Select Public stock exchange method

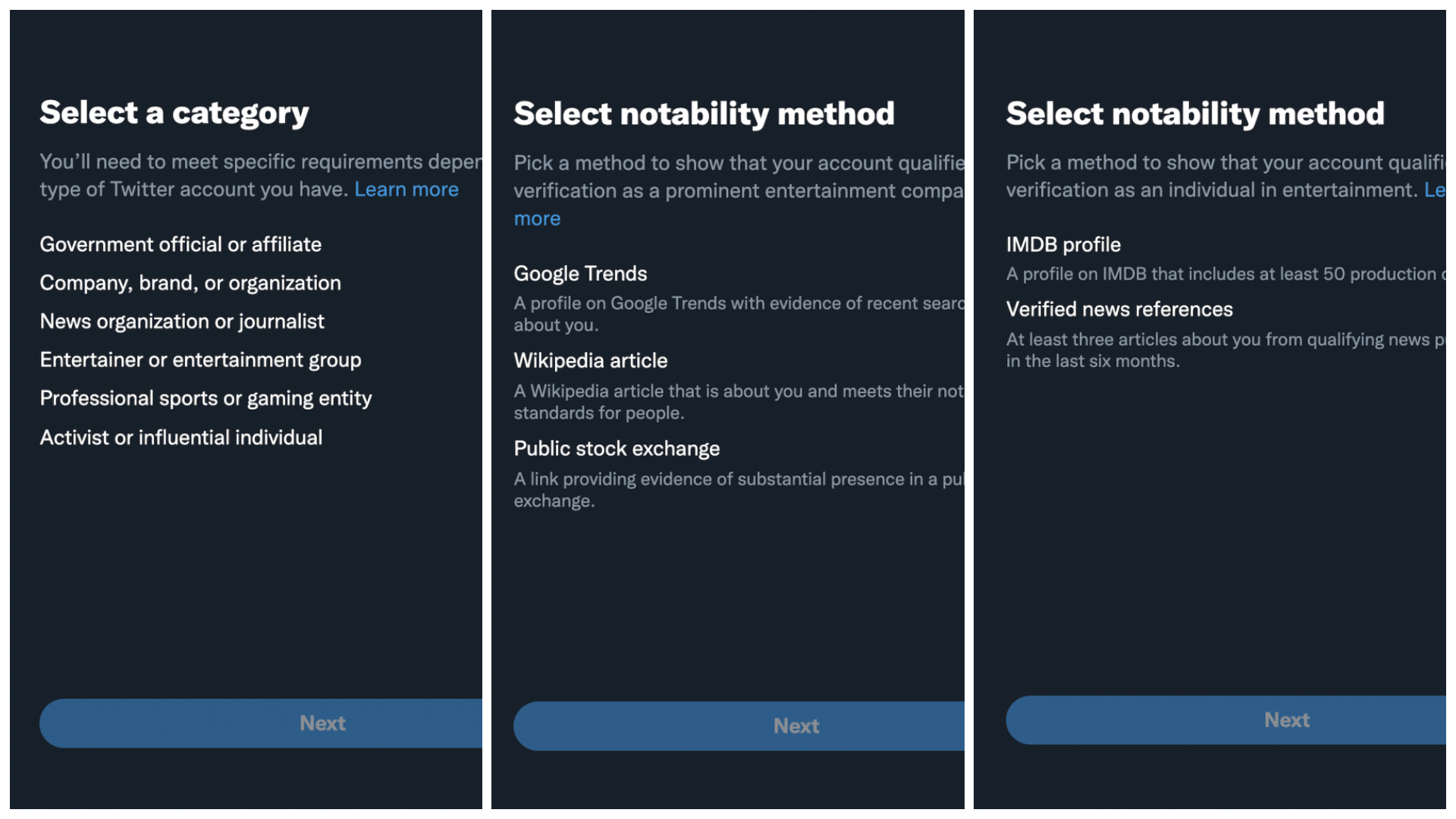coord(617,449)
